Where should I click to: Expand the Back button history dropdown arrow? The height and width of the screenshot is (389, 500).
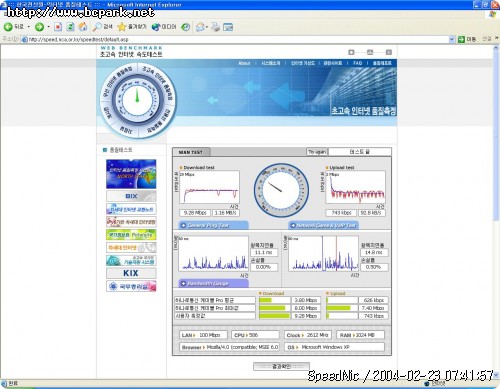coord(29,27)
